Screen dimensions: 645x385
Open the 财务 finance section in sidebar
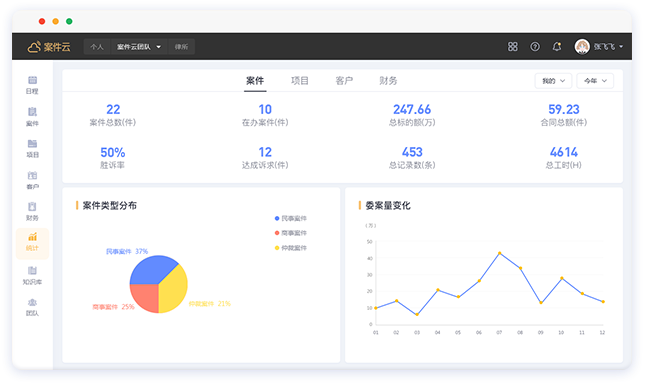click(32, 212)
